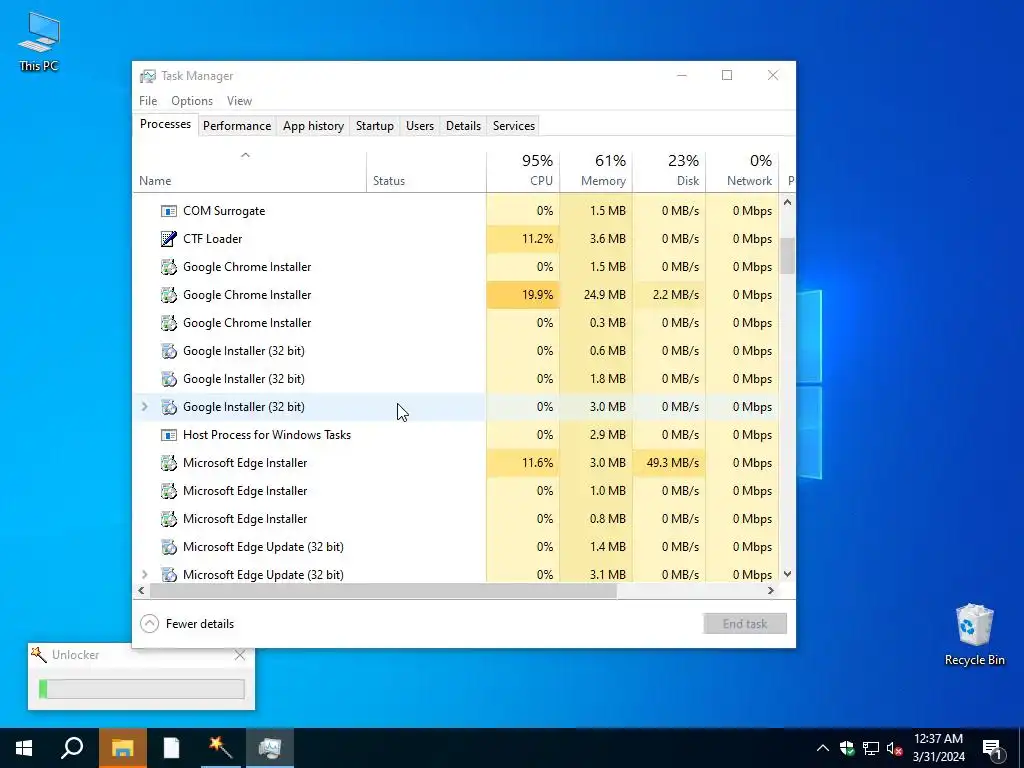
Task: Click icon of Microsoft Edge Installer using 49.3 MB/s disk
Action: (168, 463)
